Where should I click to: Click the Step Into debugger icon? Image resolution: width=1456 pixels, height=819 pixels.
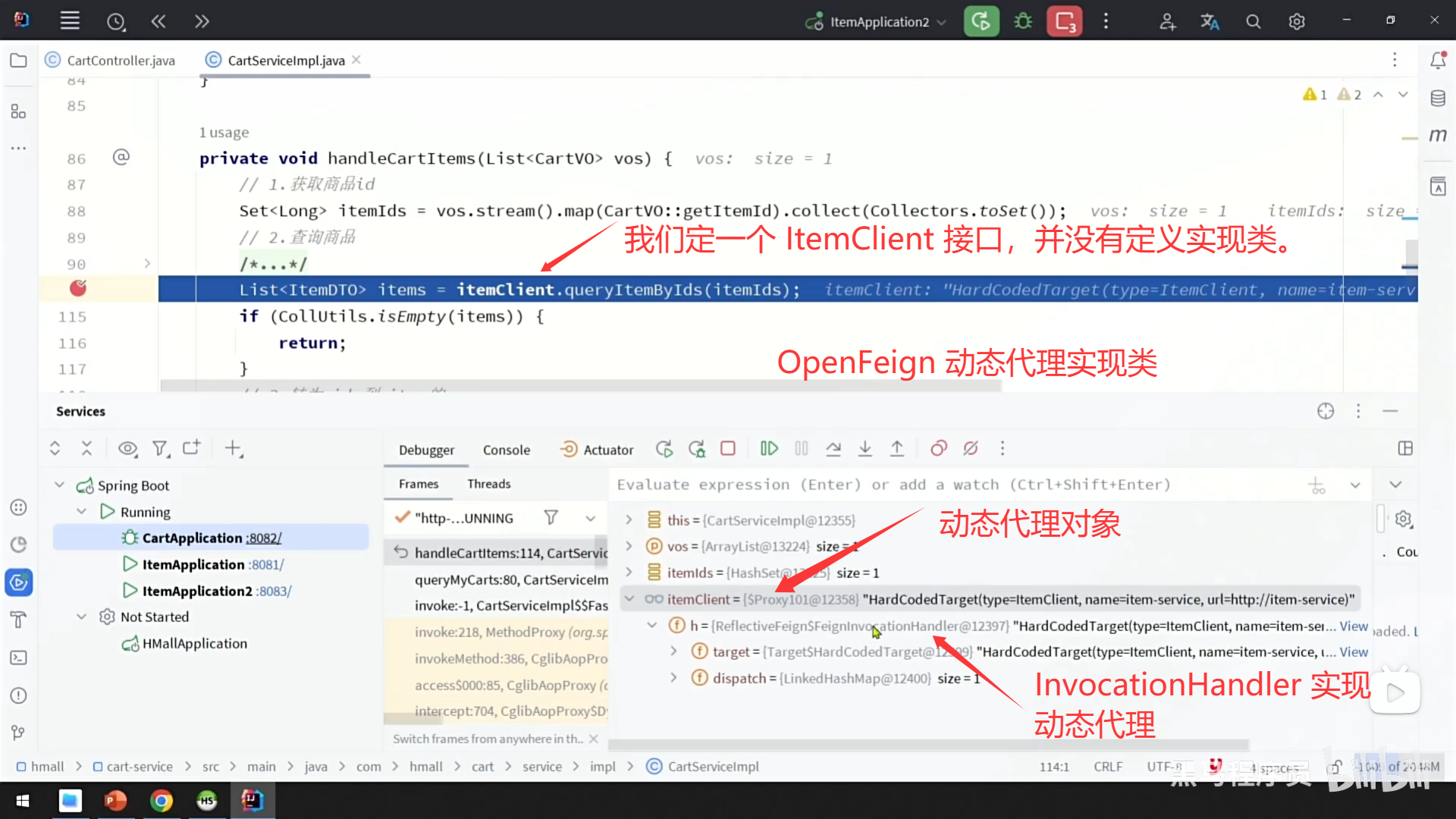(x=865, y=449)
